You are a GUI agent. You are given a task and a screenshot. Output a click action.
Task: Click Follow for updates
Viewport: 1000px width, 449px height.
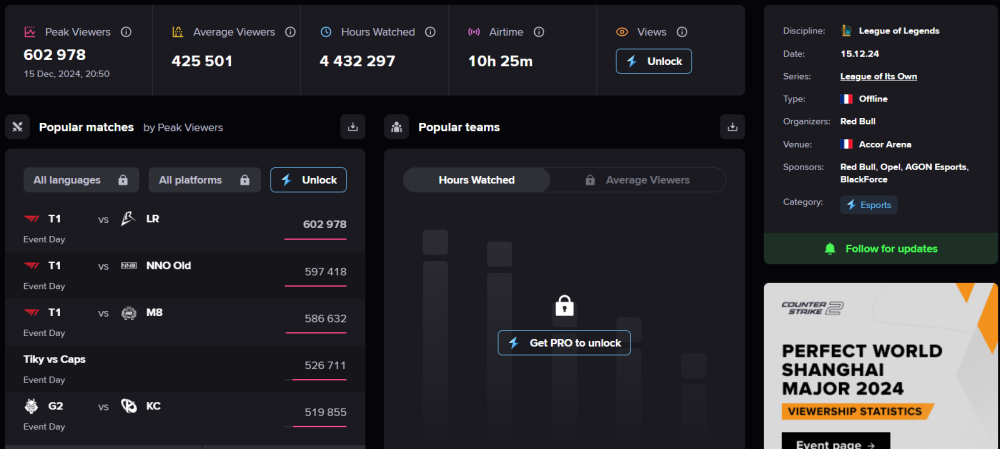(x=880, y=248)
